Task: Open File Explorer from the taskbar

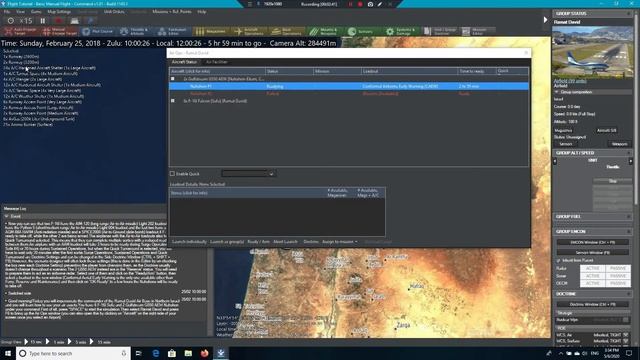Action: click(188, 353)
